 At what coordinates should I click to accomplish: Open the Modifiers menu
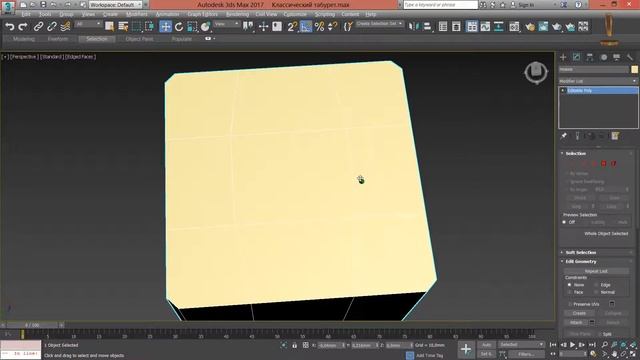pos(136,14)
